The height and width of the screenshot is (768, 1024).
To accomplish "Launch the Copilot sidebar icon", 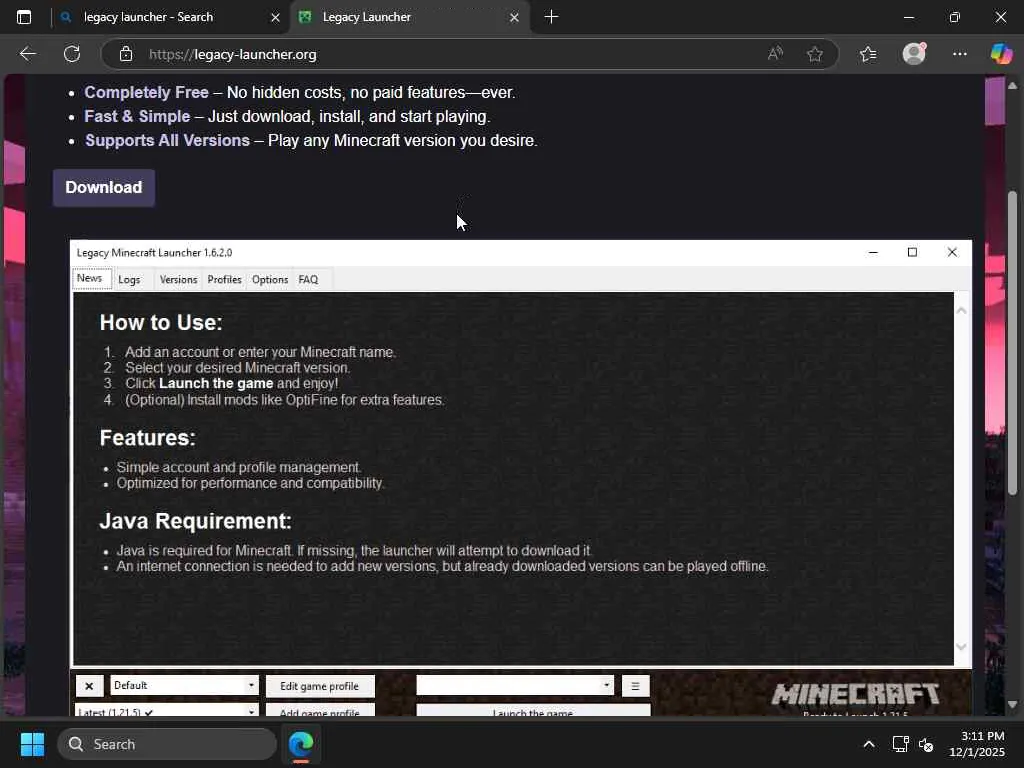I will coord(1001,54).
